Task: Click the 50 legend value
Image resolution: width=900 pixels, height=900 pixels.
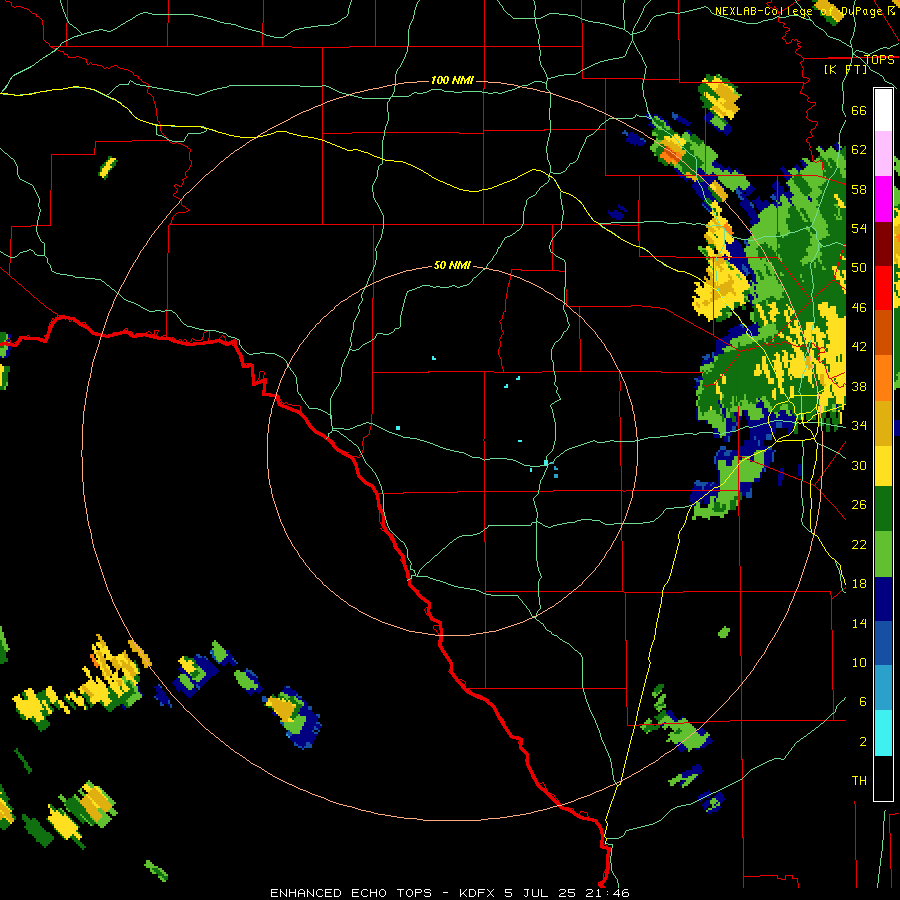Action: coord(859,268)
